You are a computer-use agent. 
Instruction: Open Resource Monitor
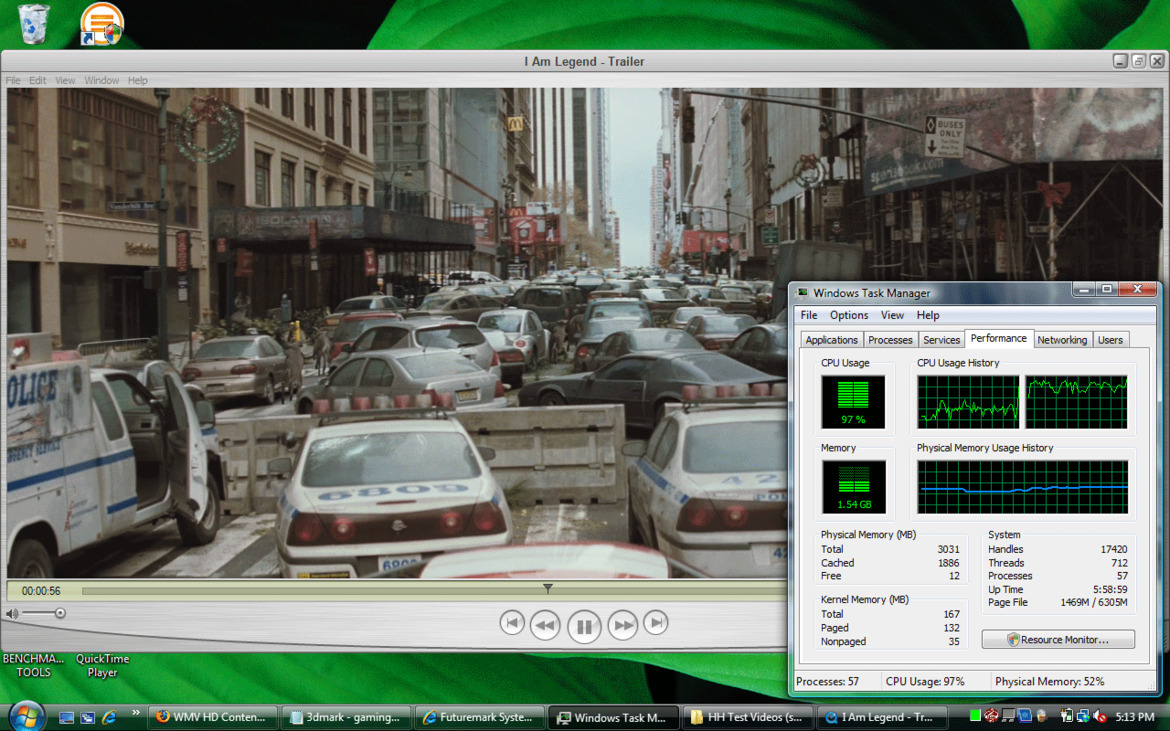pos(1058,640)
